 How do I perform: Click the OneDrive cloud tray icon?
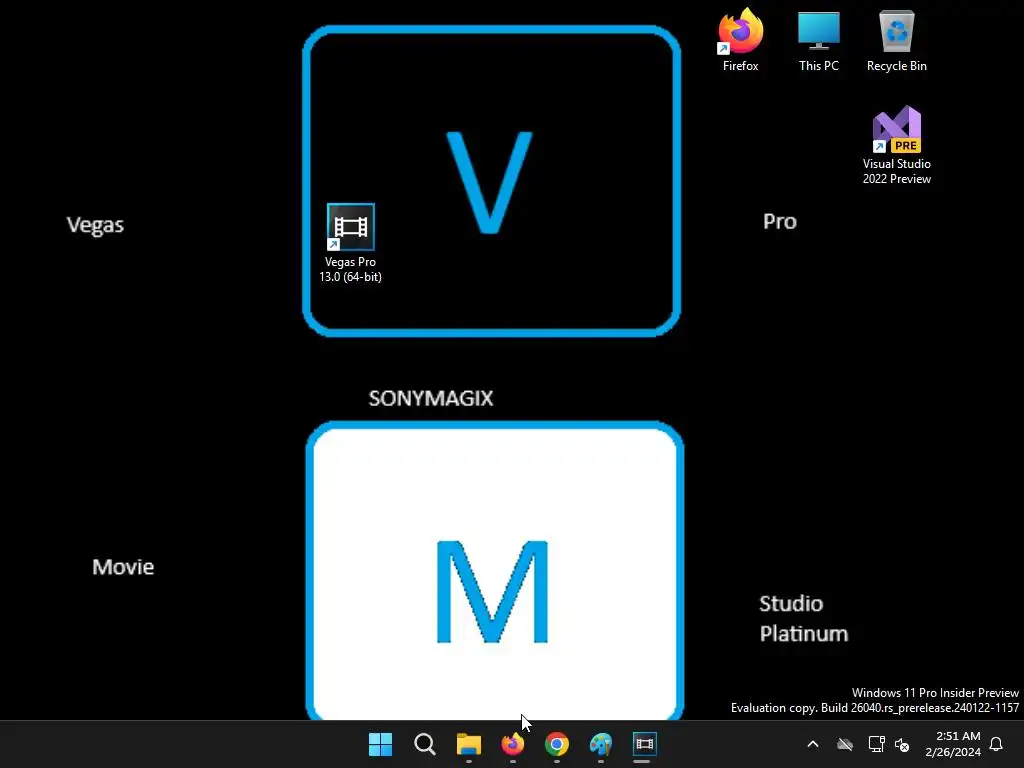pyautogui.click(x=845, y=744)
